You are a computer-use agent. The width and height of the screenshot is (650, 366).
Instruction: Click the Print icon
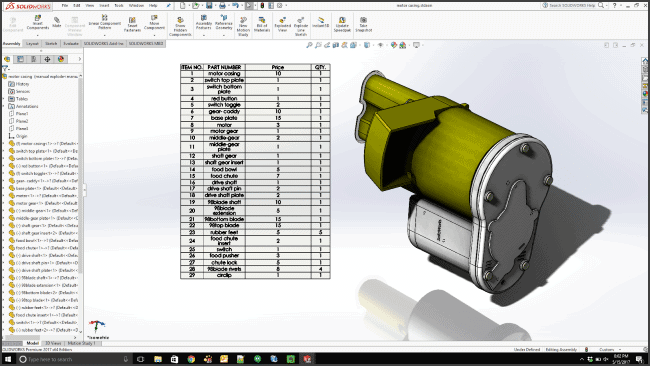(223, 6)
